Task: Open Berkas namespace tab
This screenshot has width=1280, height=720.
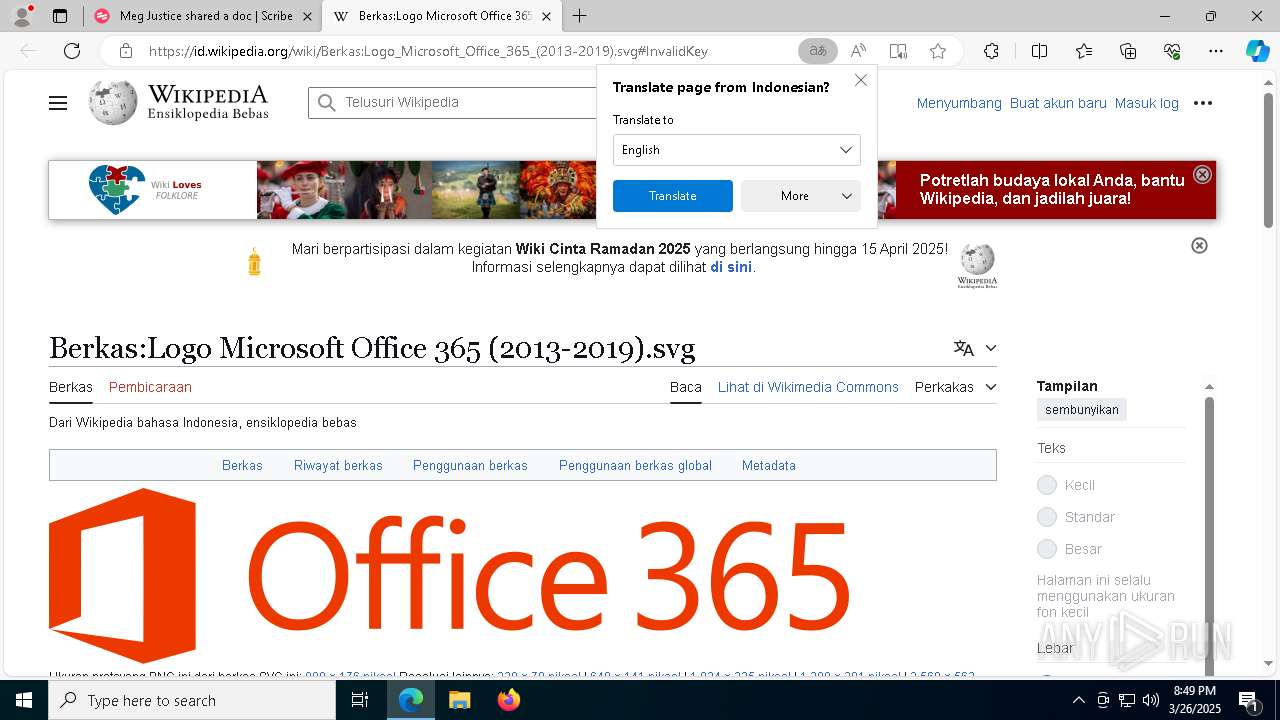Action: click(x=71, y=387)
